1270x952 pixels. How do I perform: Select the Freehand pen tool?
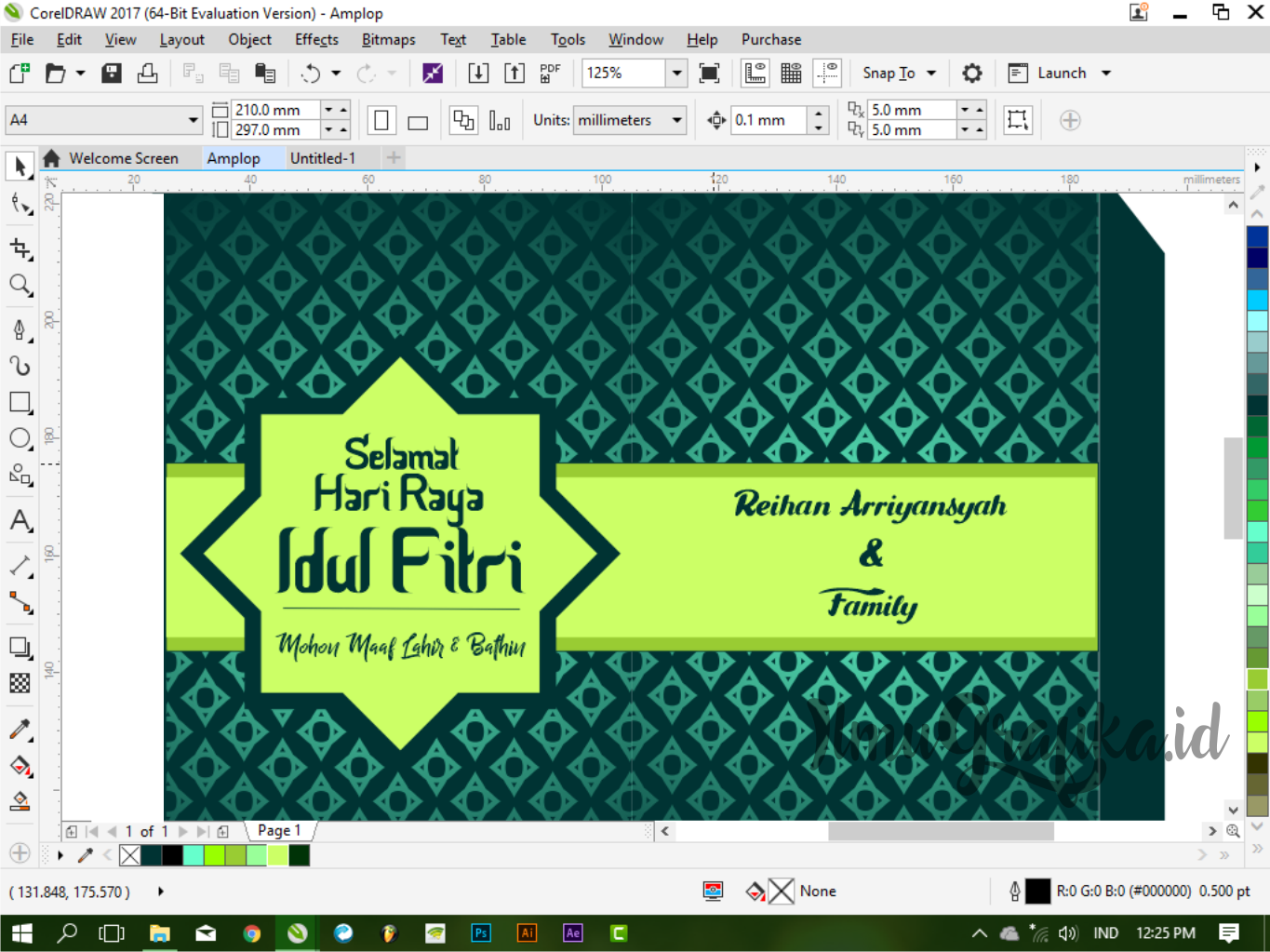pos(20,329)
